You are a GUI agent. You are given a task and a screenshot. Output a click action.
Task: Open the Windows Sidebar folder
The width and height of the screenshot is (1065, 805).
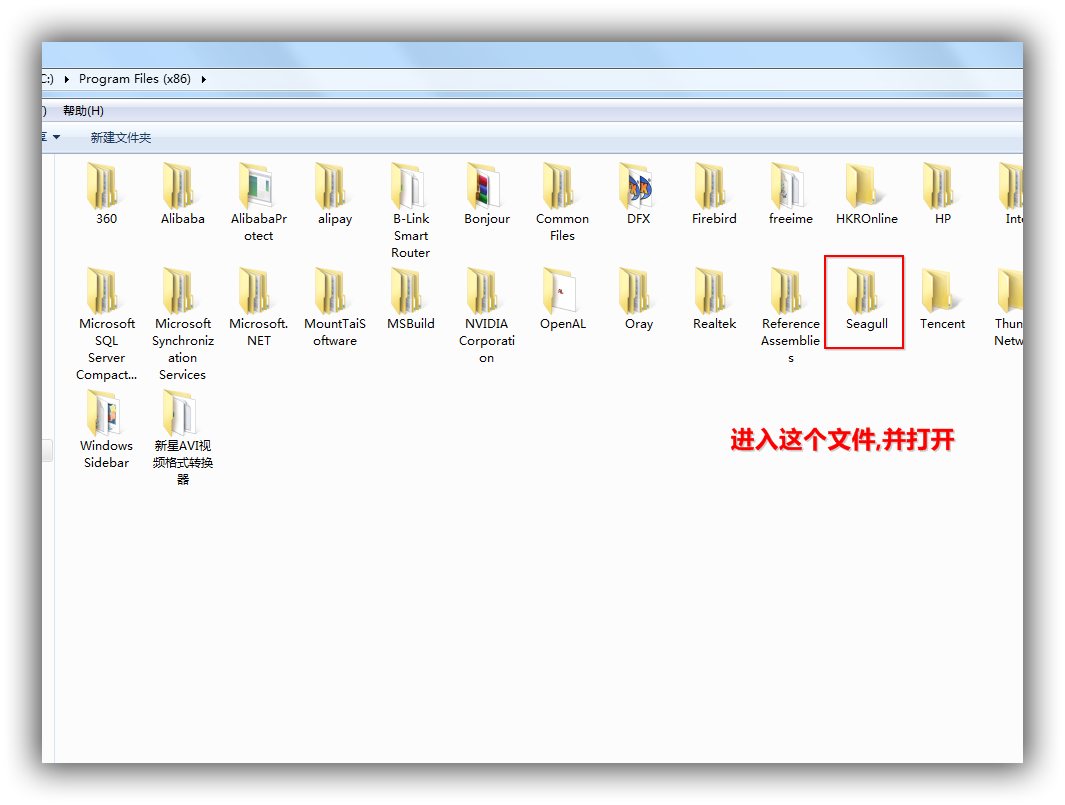(x=106, y=414)
